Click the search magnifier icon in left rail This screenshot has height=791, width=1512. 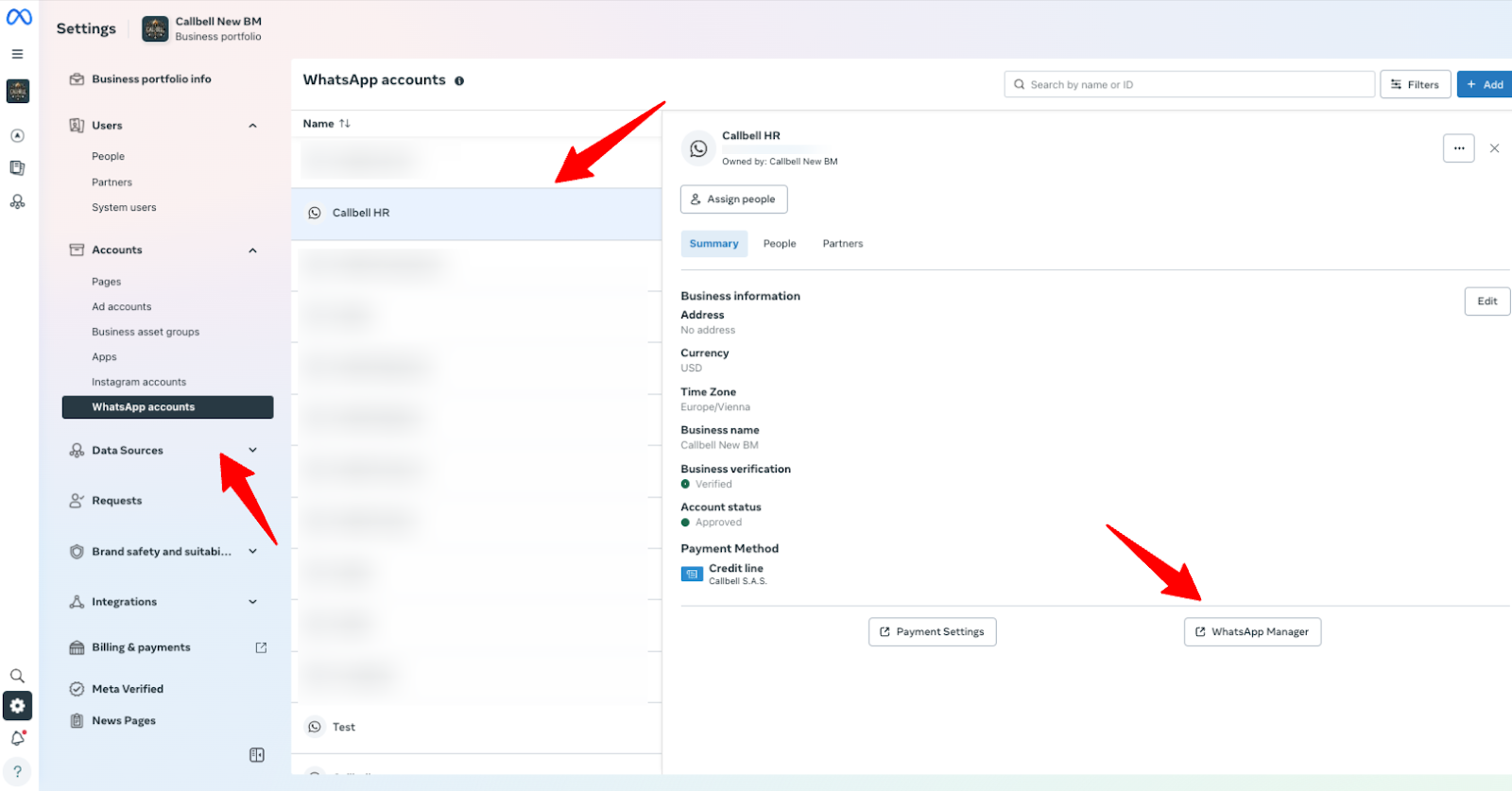pos(17,676)
